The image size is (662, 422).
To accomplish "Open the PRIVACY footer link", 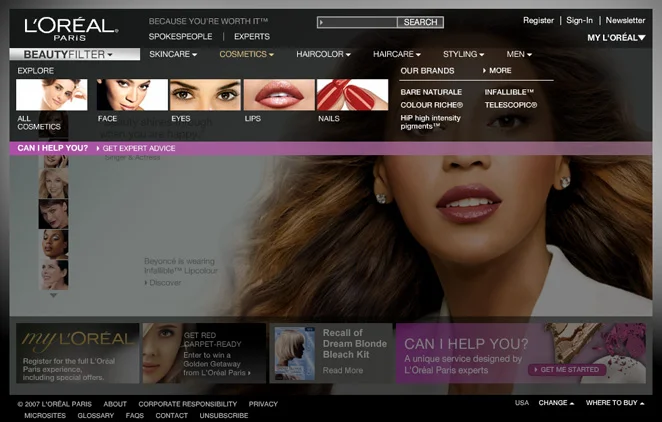I will 263,404.
